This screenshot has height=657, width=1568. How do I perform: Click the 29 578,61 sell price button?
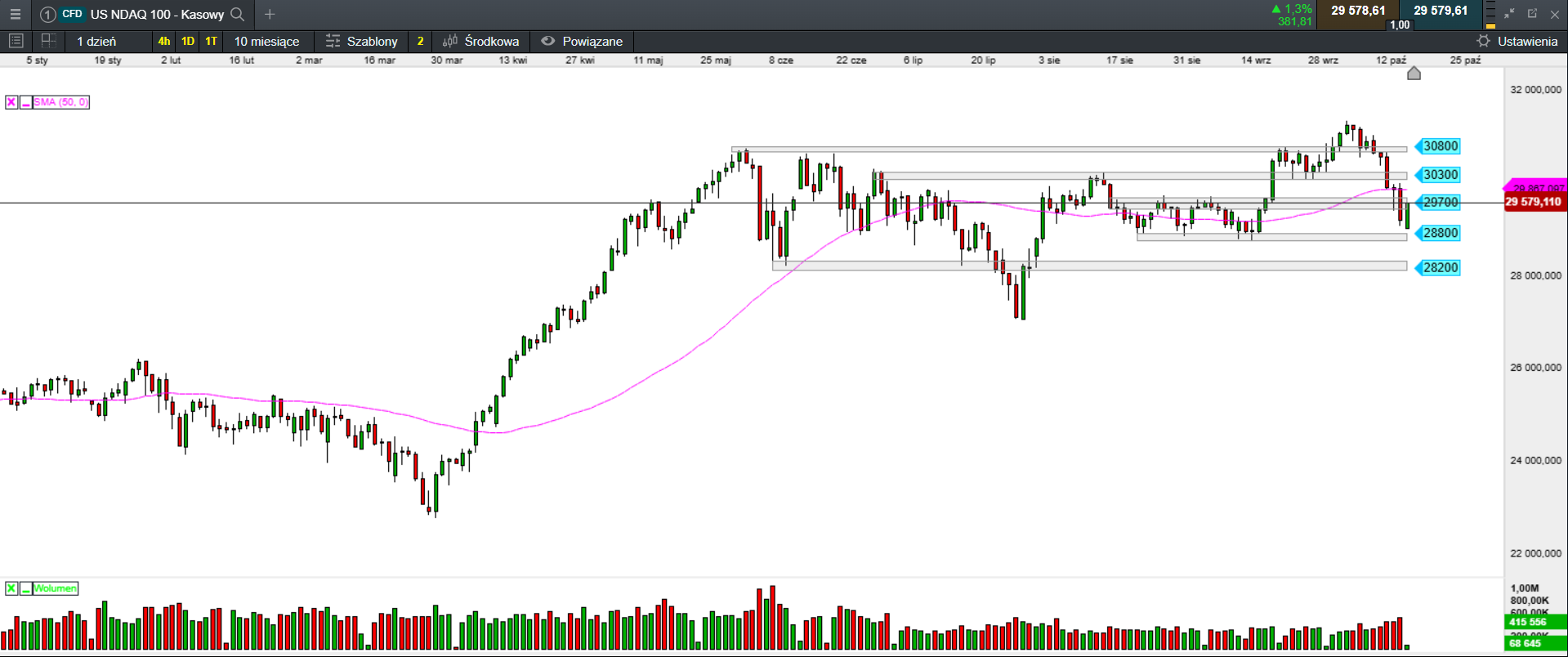click(1358, 11)
